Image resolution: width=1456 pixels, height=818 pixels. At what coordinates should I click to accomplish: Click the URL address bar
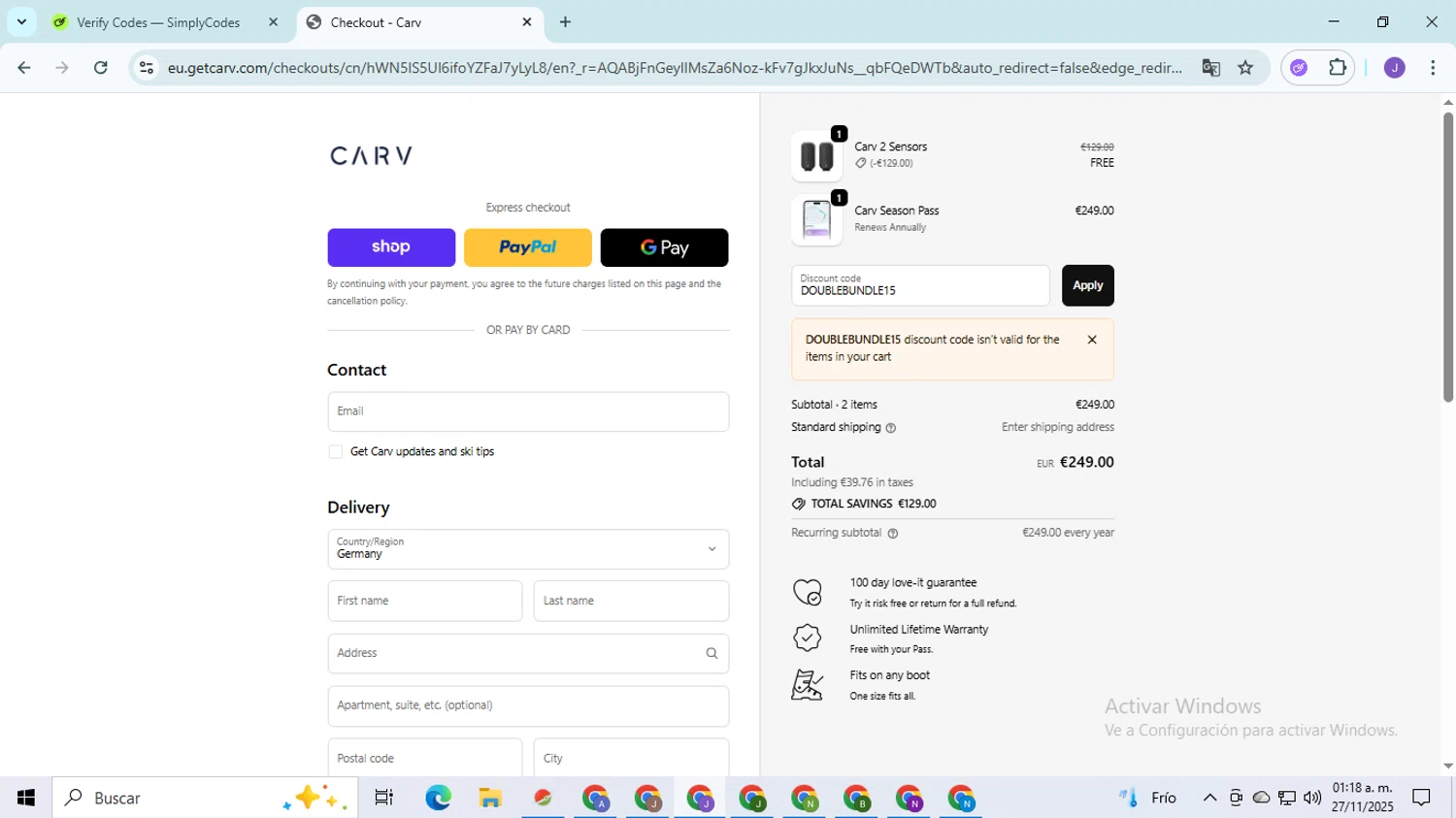point(674,68)
